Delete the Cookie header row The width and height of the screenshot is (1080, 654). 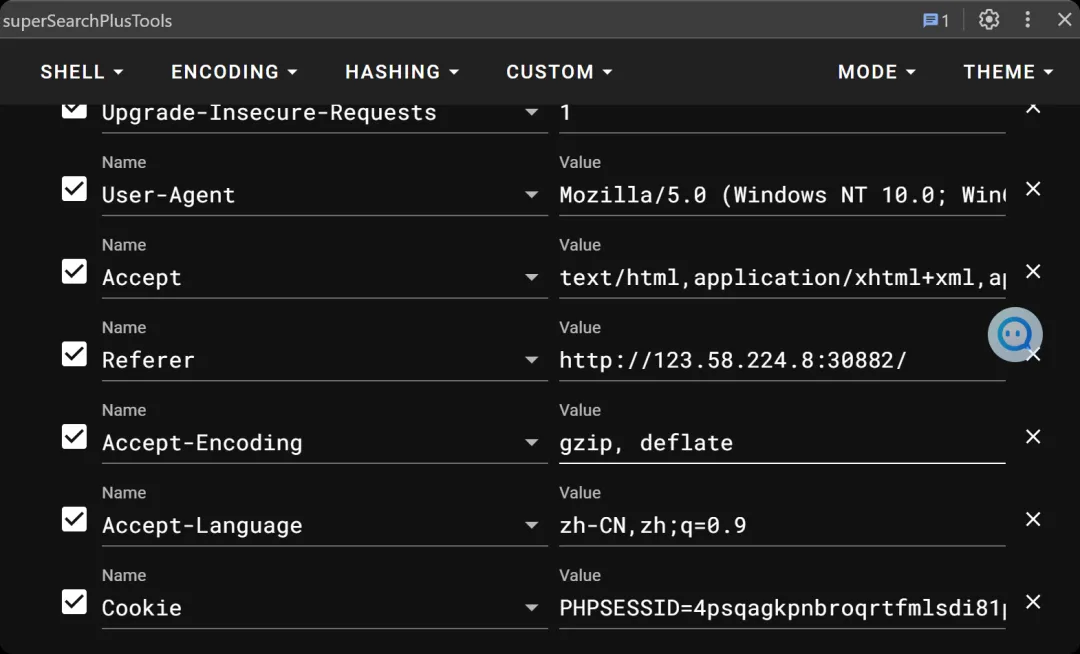coord(1034,601)
